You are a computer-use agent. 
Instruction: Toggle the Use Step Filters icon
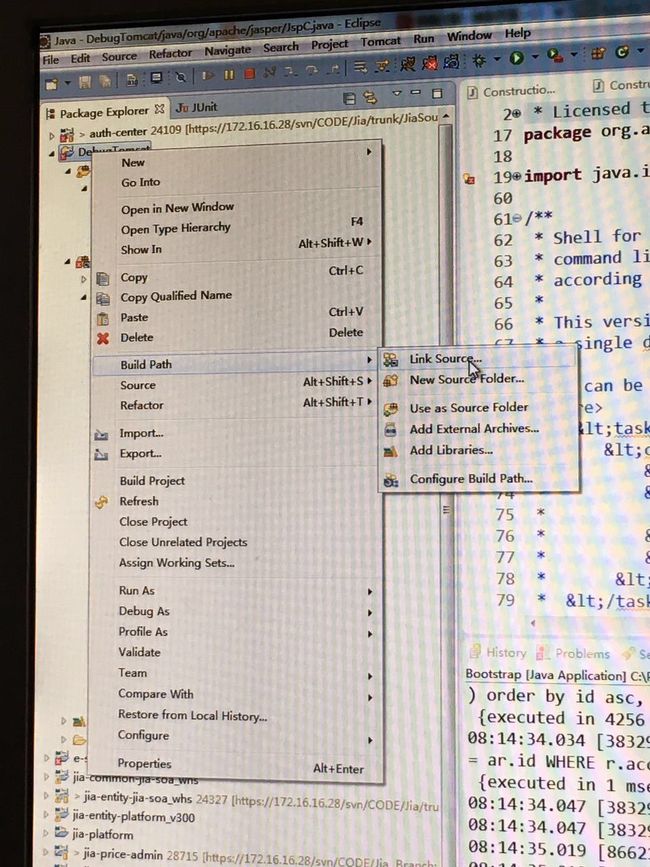[x=382, y=66]
